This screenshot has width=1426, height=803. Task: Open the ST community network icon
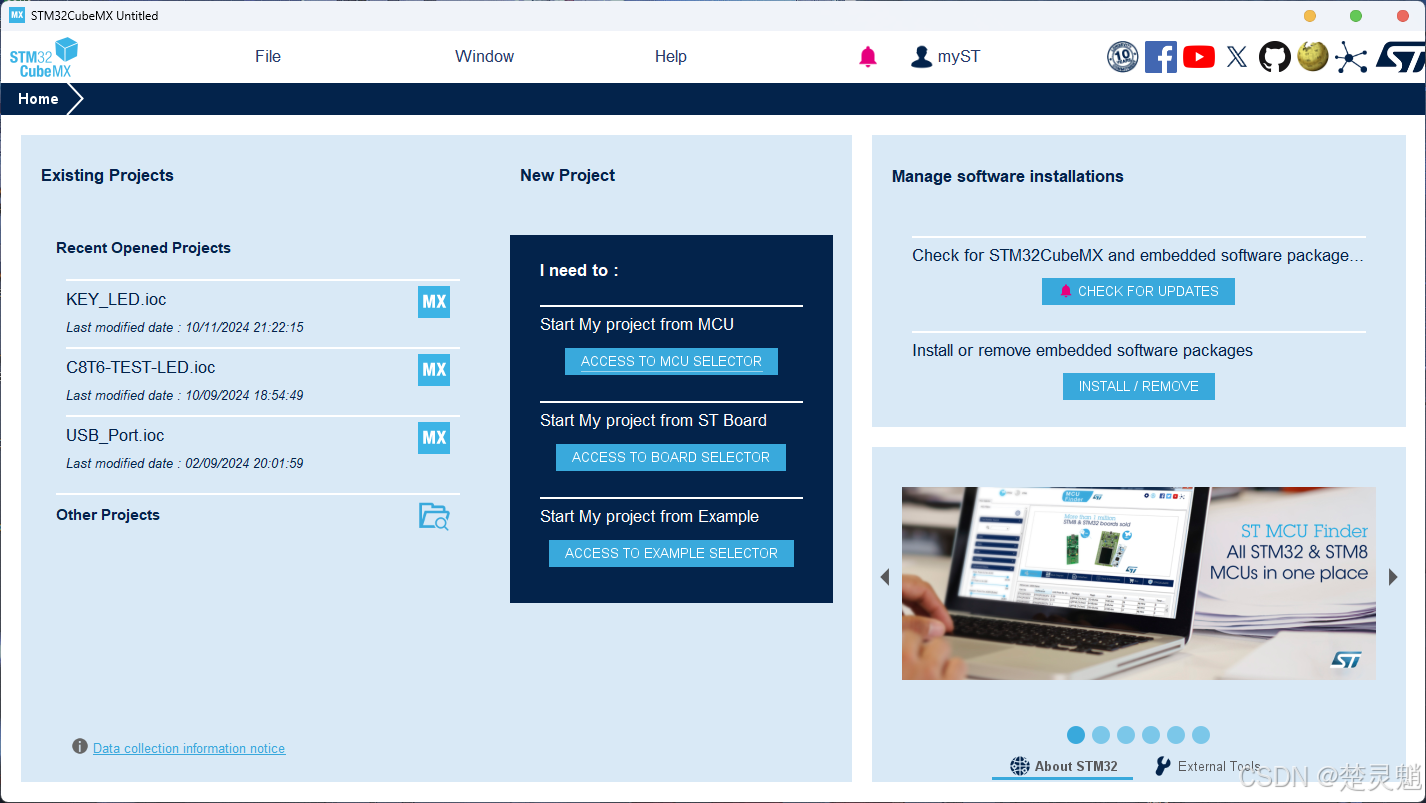coord(1351,57)
